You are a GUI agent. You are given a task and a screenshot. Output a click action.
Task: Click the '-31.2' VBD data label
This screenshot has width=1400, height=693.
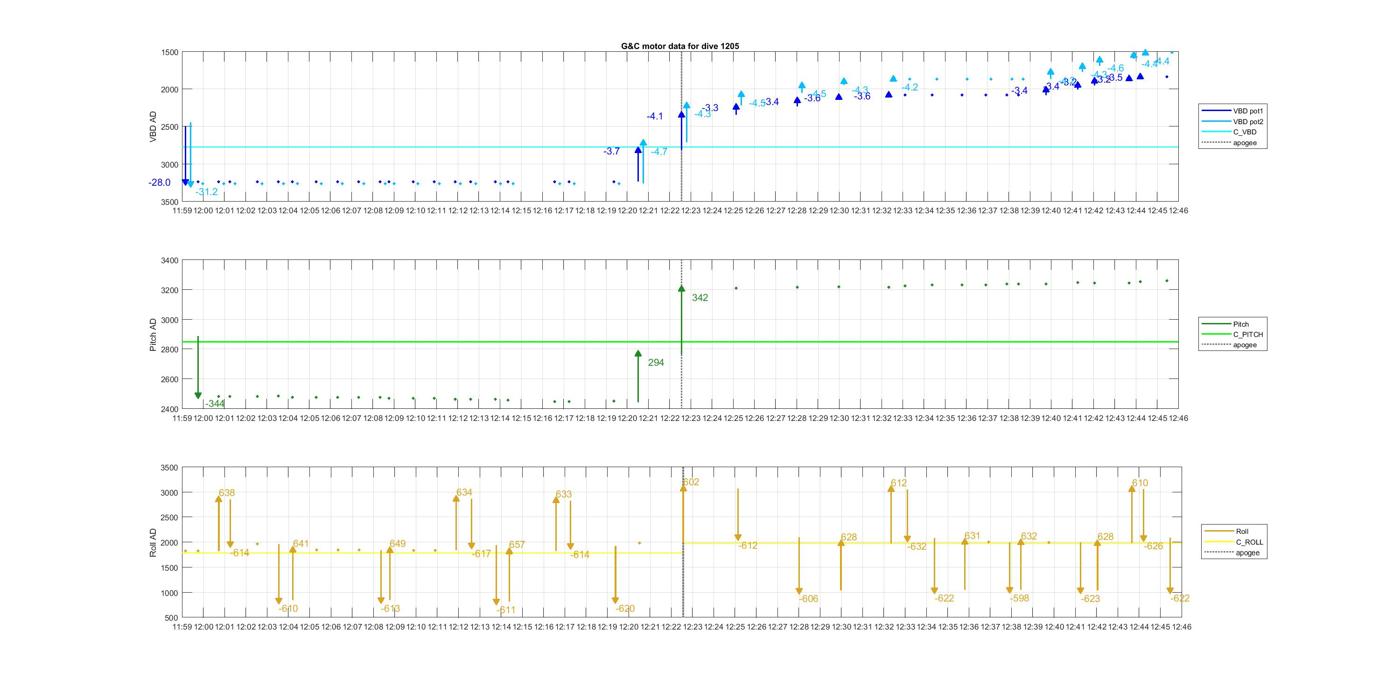207,192
